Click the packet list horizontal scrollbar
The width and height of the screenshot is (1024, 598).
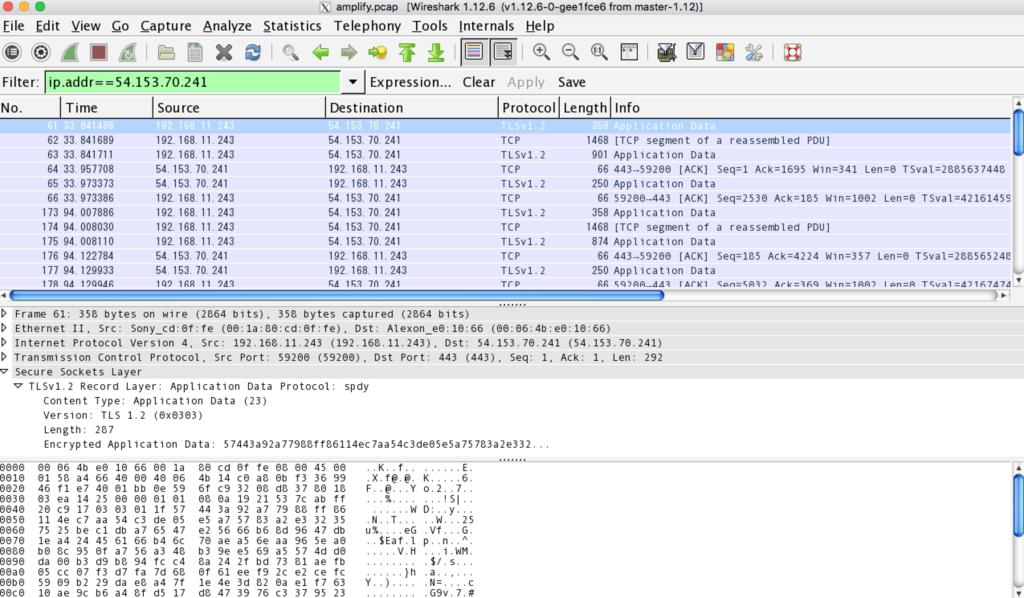pos(336,296)
